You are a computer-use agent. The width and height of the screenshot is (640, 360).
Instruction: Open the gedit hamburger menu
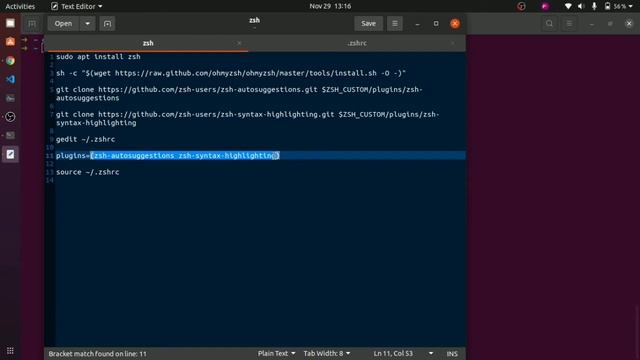click(x=395, y=24)
